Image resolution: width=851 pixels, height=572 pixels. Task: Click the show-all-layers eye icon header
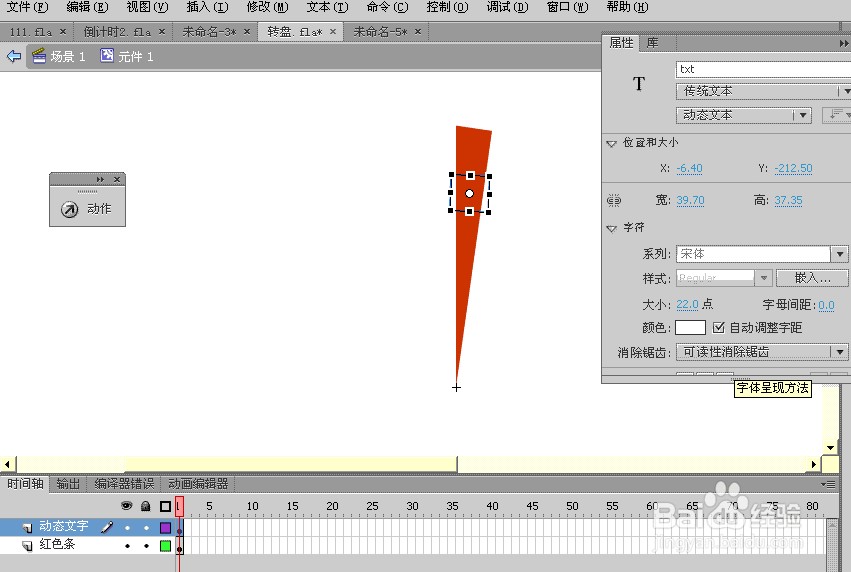[x=126, y=506]
